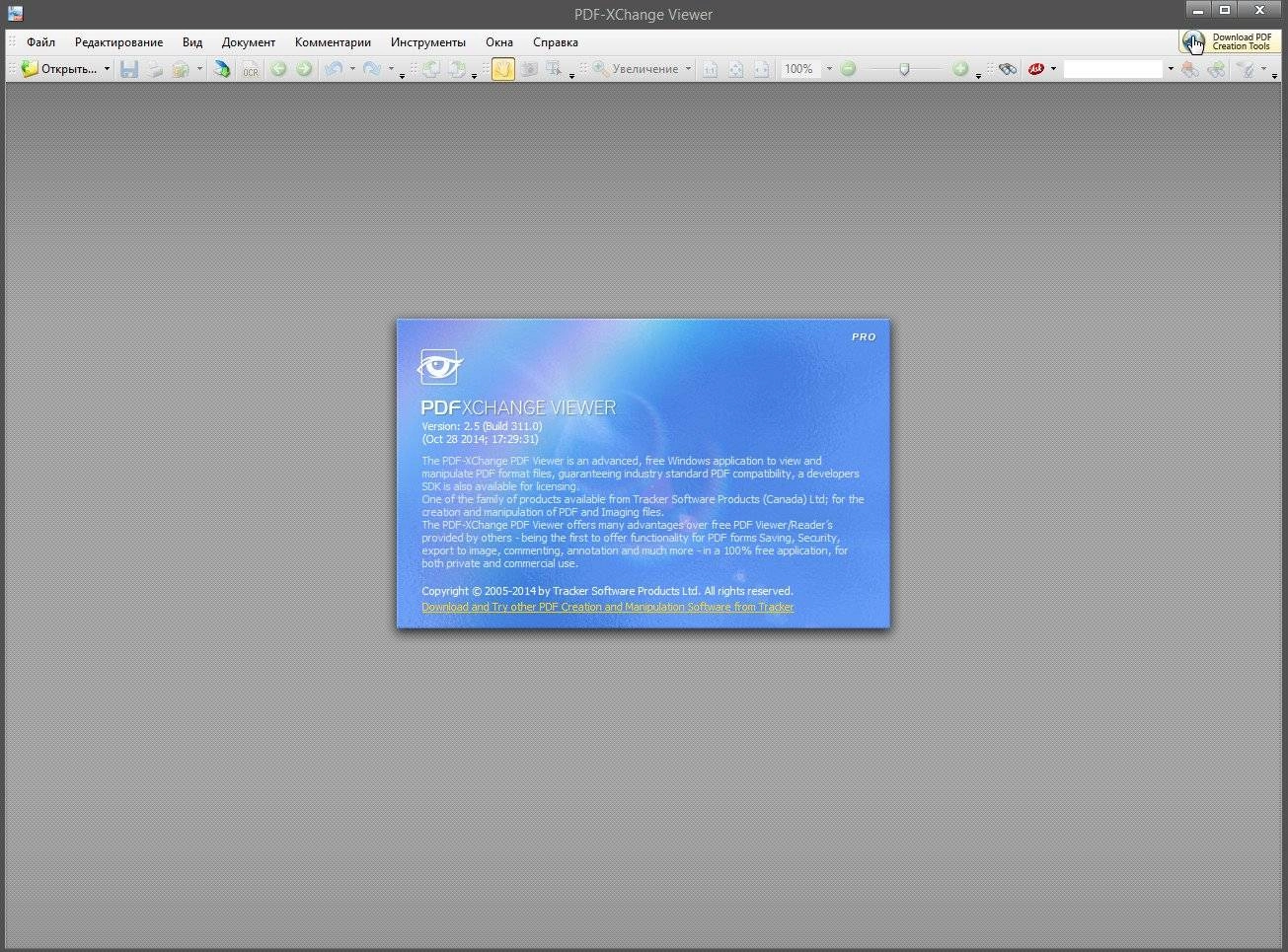Go to next view with green forward arrow
The width and height of the screenshot is (1288, 952).
pyautogui.click(x=304, y=69)
